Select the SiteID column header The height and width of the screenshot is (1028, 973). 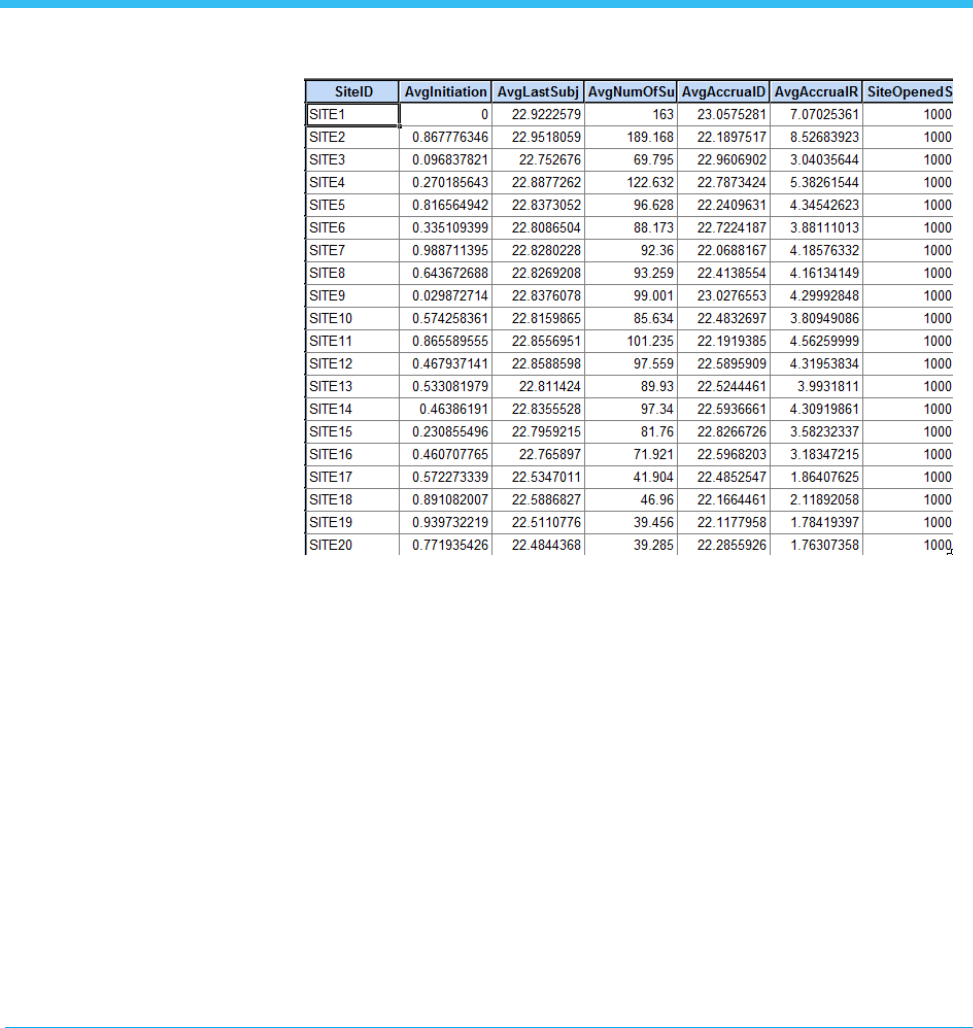pos(353,92)
